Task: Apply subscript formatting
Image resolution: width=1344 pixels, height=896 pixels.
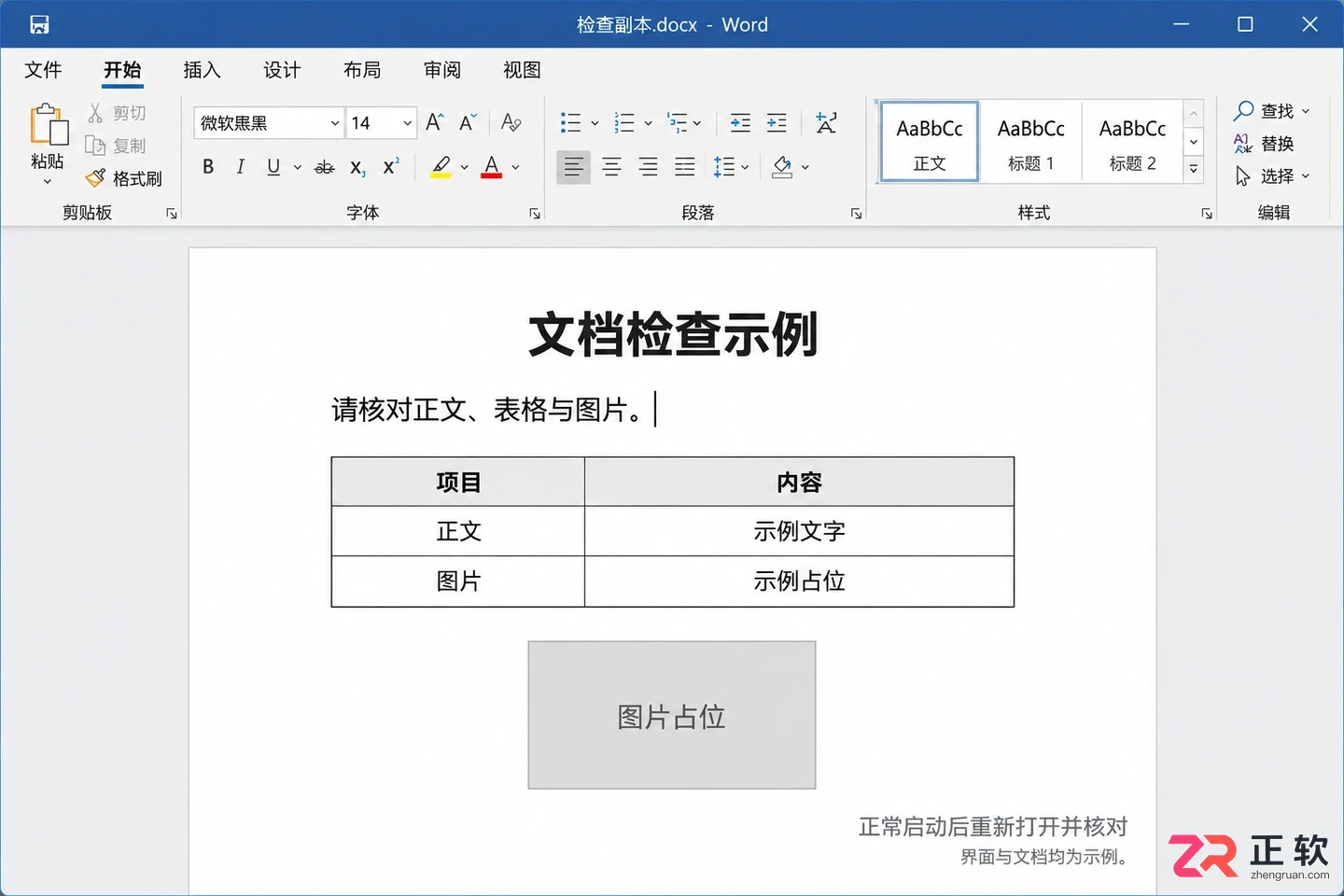Action: 357,167
